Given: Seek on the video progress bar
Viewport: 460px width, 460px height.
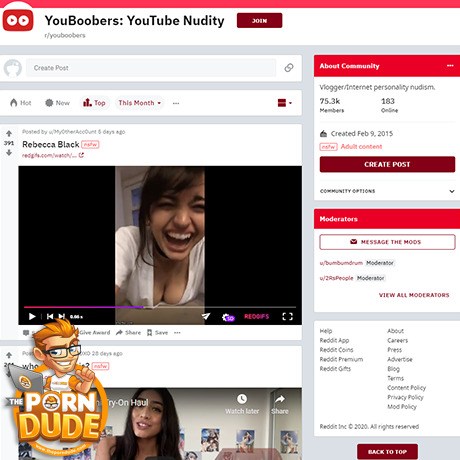Looking at the screenshot, I should [x=160, y=307].
